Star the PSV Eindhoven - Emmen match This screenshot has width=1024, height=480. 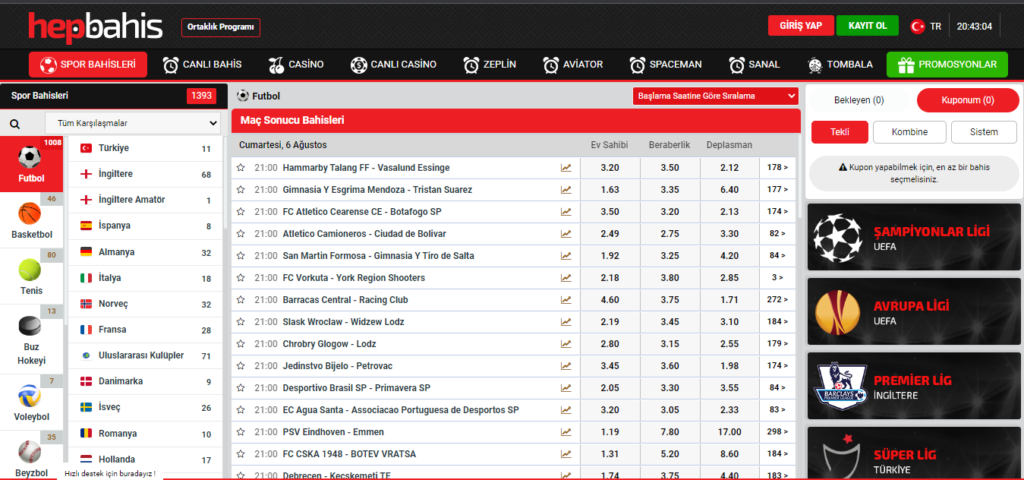pyautogui.click(x=241, y=431)
